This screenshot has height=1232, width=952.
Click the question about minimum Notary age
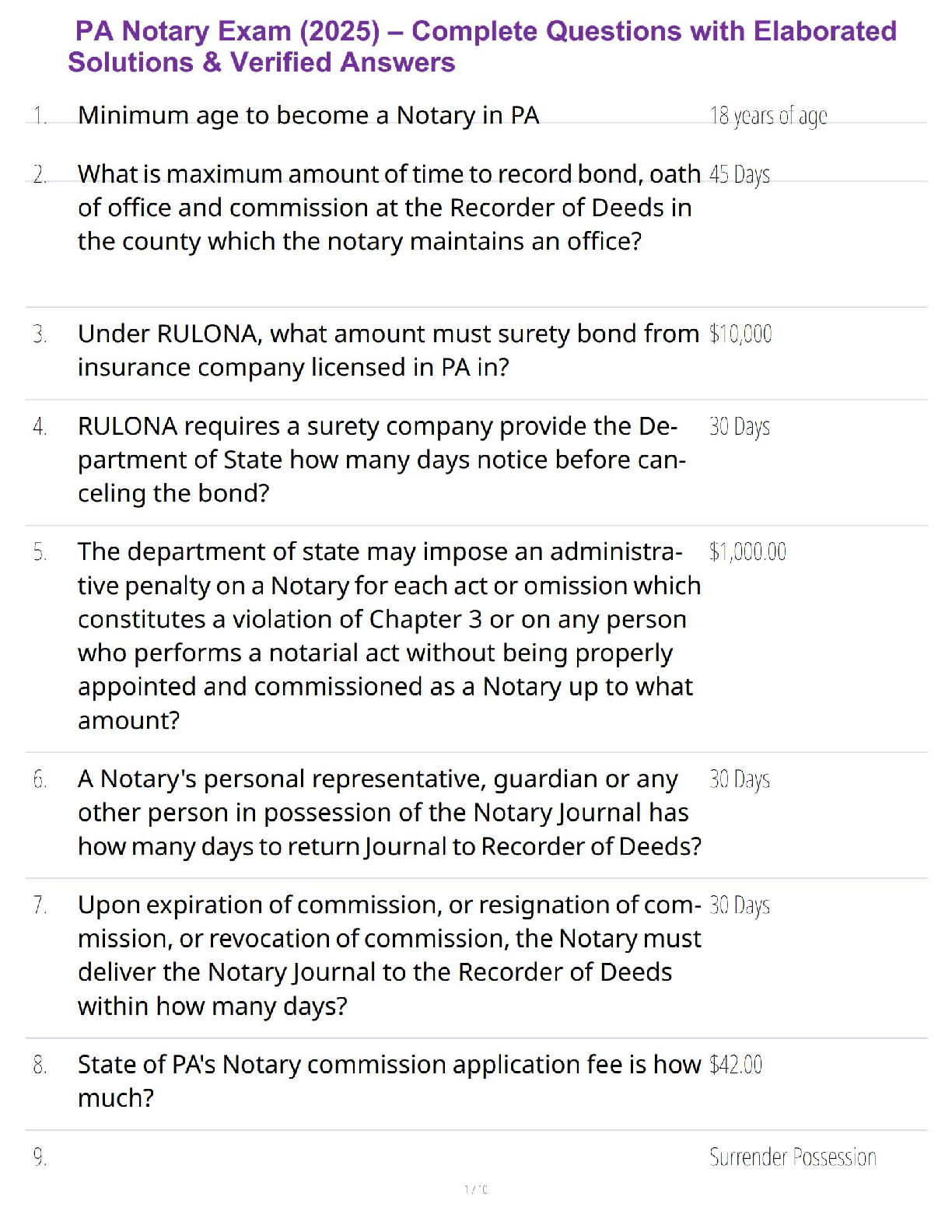tap(308, 115)
